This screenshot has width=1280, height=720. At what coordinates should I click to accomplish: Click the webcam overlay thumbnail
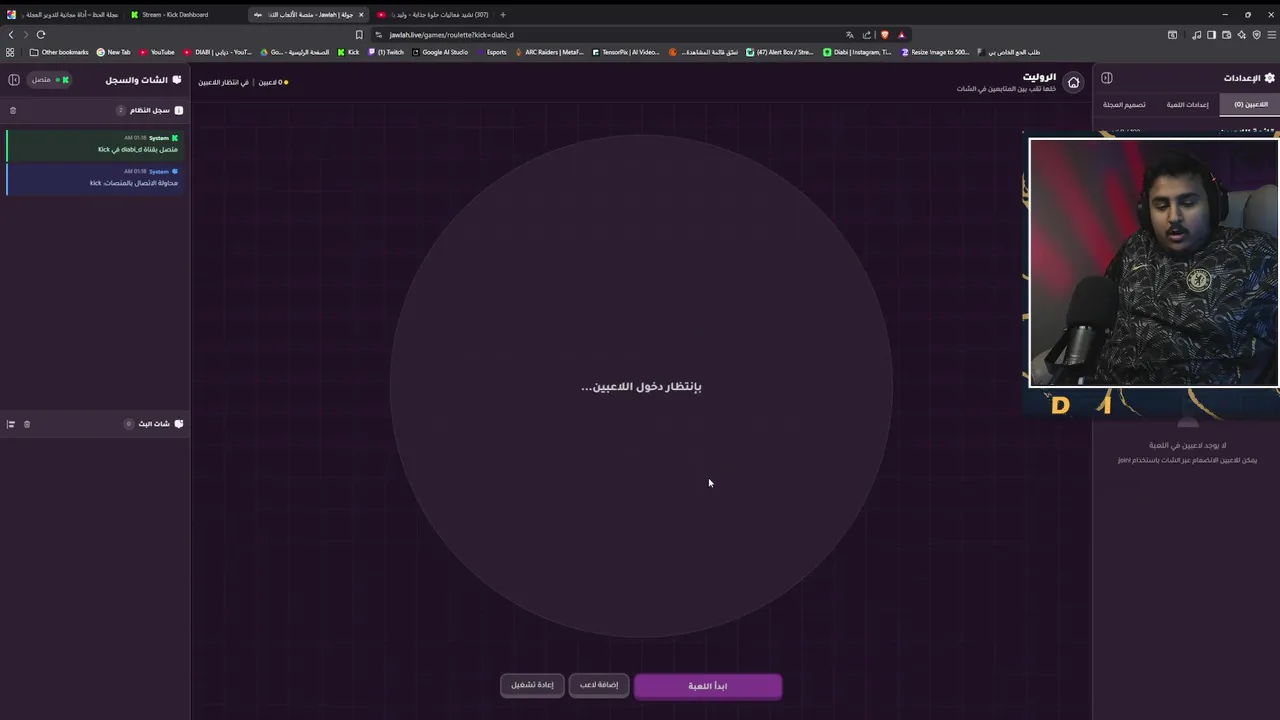click(1154, 263)
